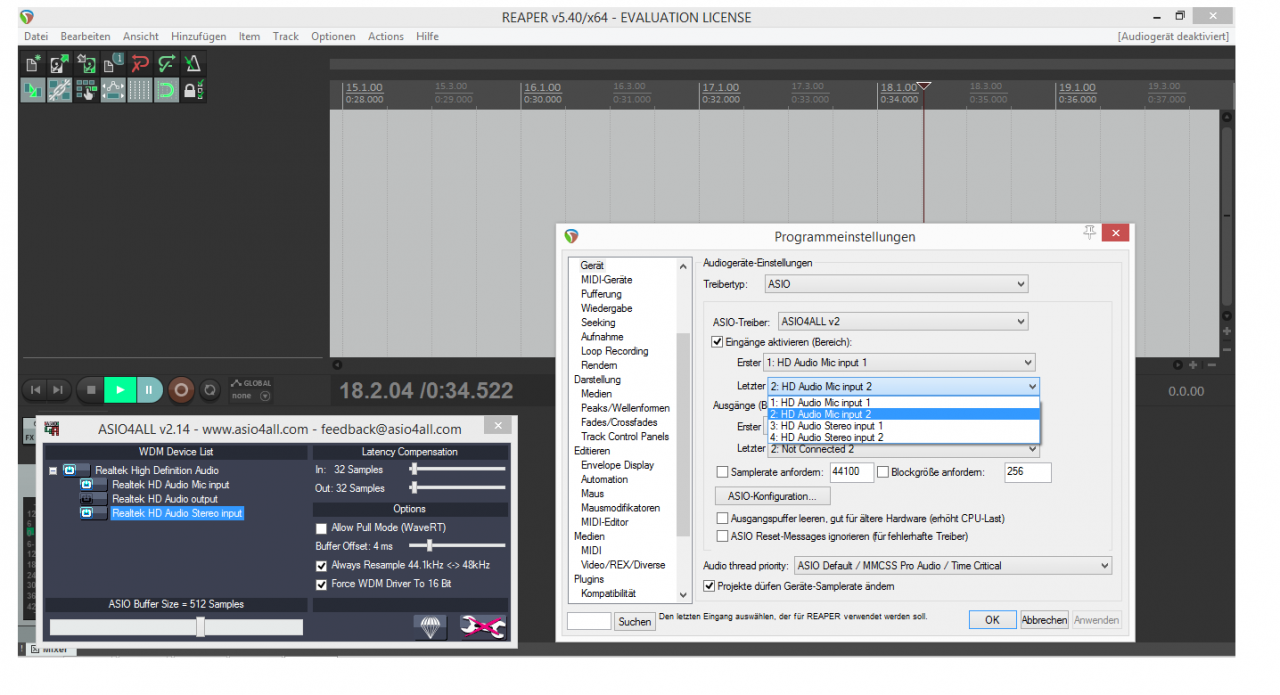This screenshot has width=1280, height=695.
Task: Reset ASIO4ALL defaults with parachute icon
Action: tap(430, 626)
